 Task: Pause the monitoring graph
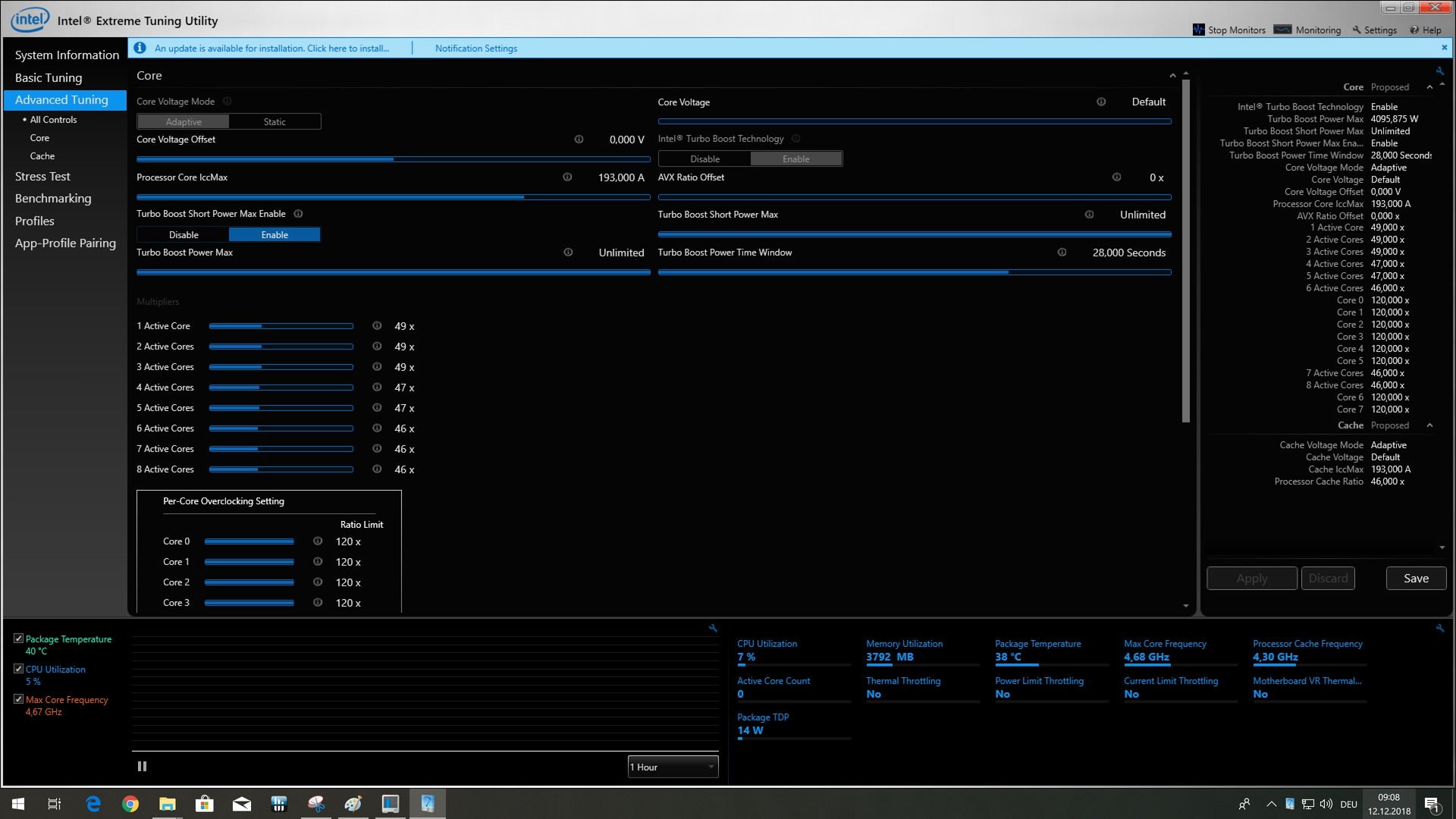click(x=142, y=767)
